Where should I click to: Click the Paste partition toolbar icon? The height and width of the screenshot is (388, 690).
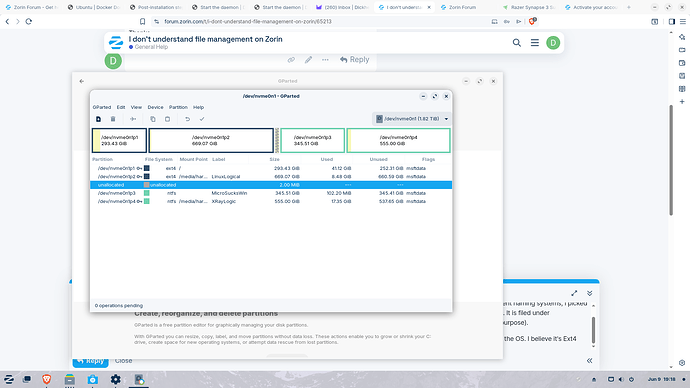(167, 119)
